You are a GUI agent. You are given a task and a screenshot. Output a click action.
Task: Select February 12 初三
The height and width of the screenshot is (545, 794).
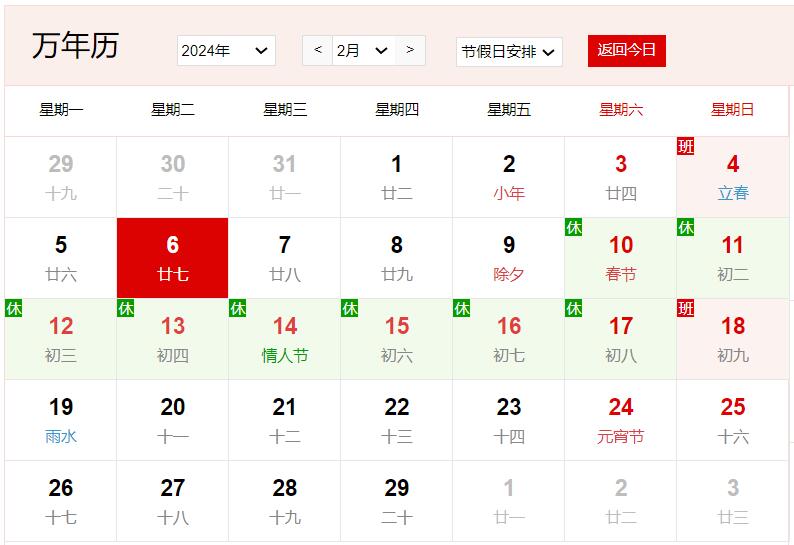(x=61, y=339)
